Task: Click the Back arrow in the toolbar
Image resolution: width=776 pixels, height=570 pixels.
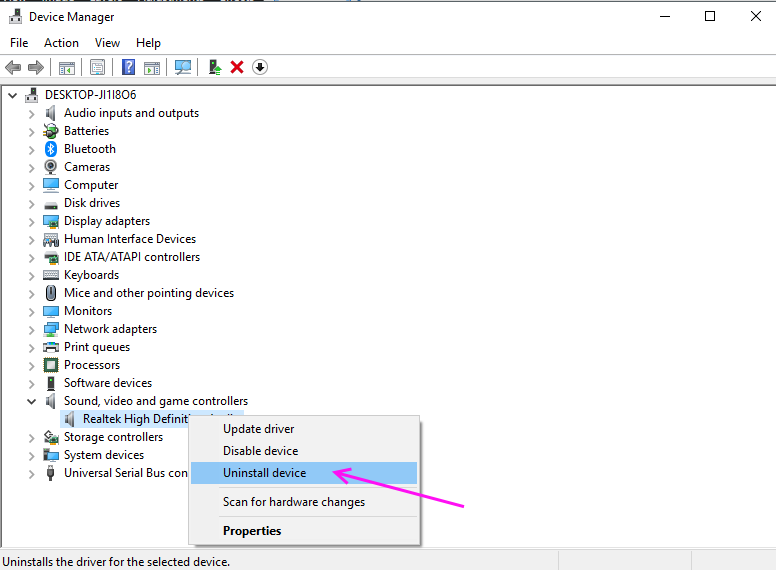Action: click(13, 67)
